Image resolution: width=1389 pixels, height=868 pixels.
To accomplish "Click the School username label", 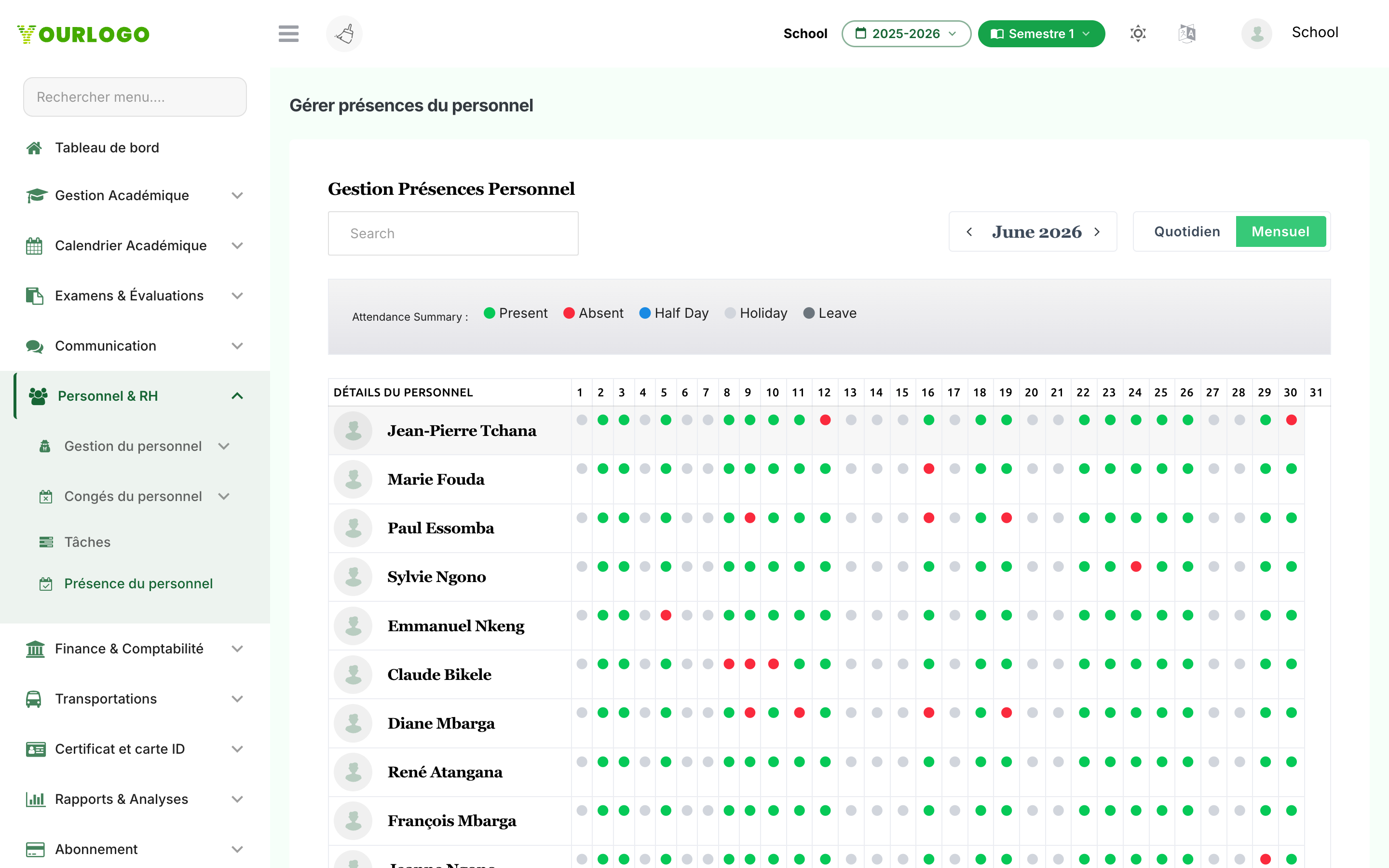I will click(x=1314, y=32).
